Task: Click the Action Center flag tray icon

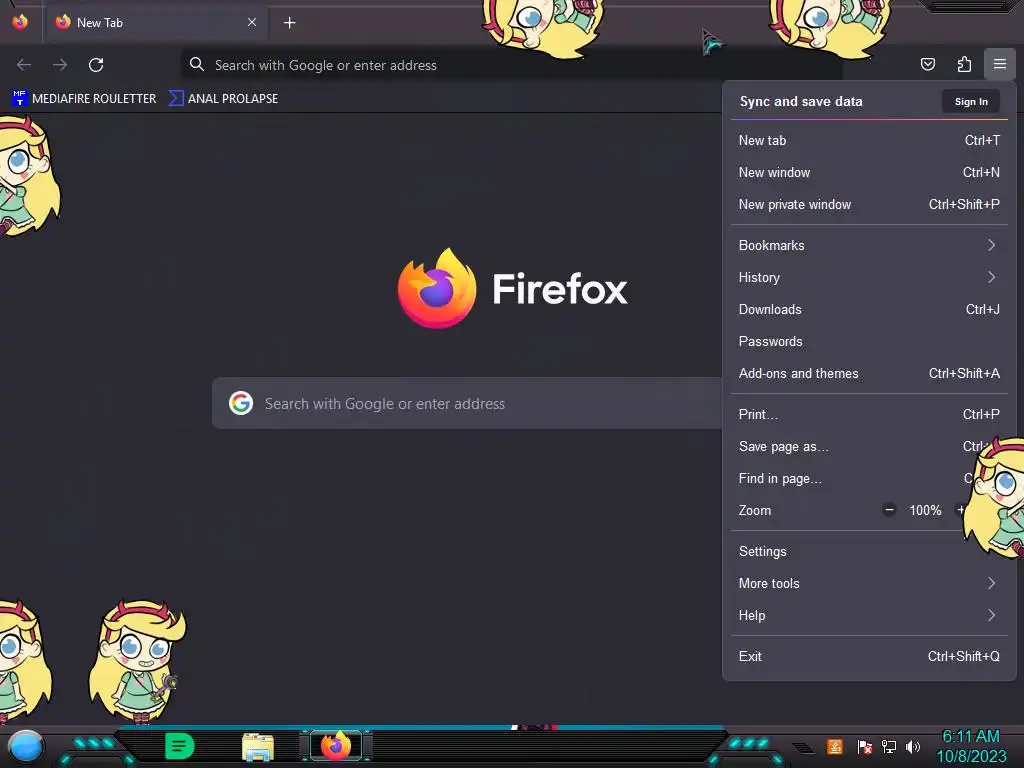Action: tap(865, 746)
